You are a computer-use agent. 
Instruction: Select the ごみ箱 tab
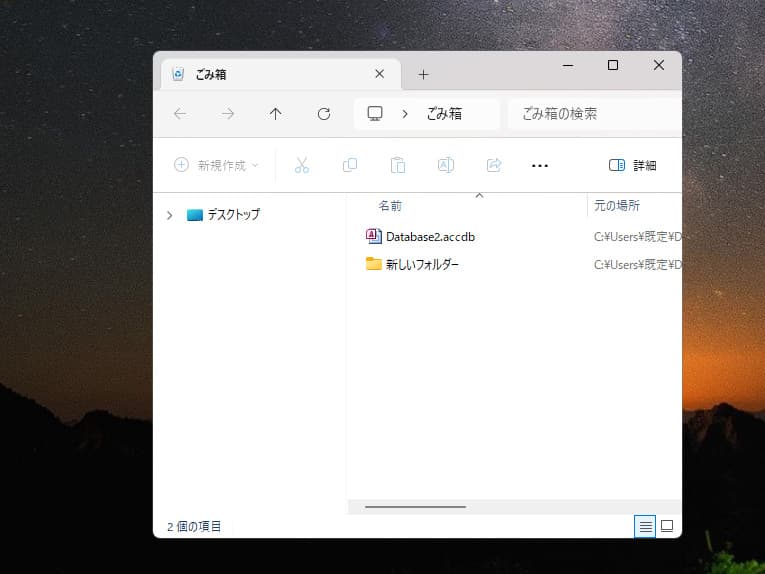click(268, 74)
